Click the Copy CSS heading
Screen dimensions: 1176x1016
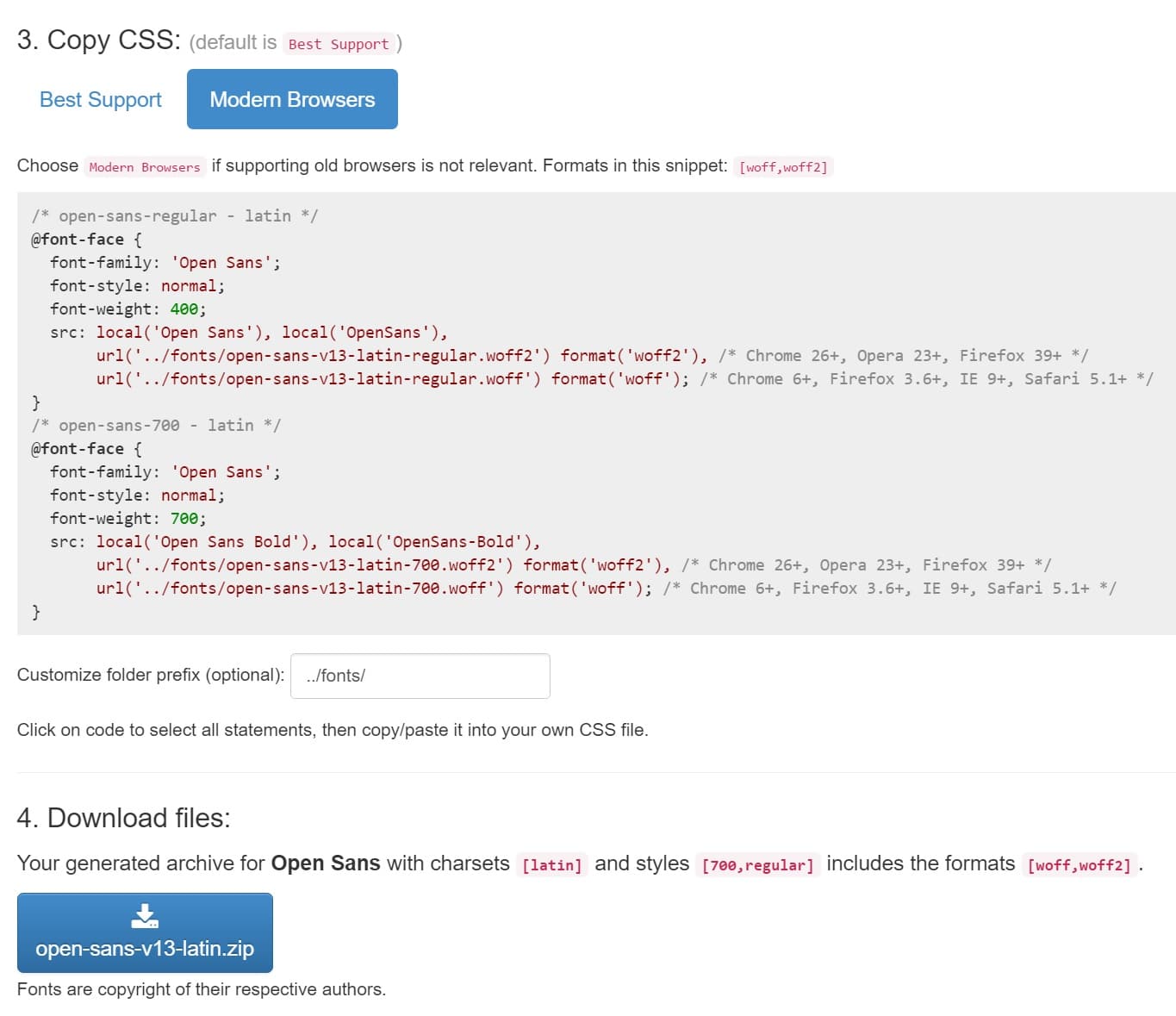coord(98,40)
